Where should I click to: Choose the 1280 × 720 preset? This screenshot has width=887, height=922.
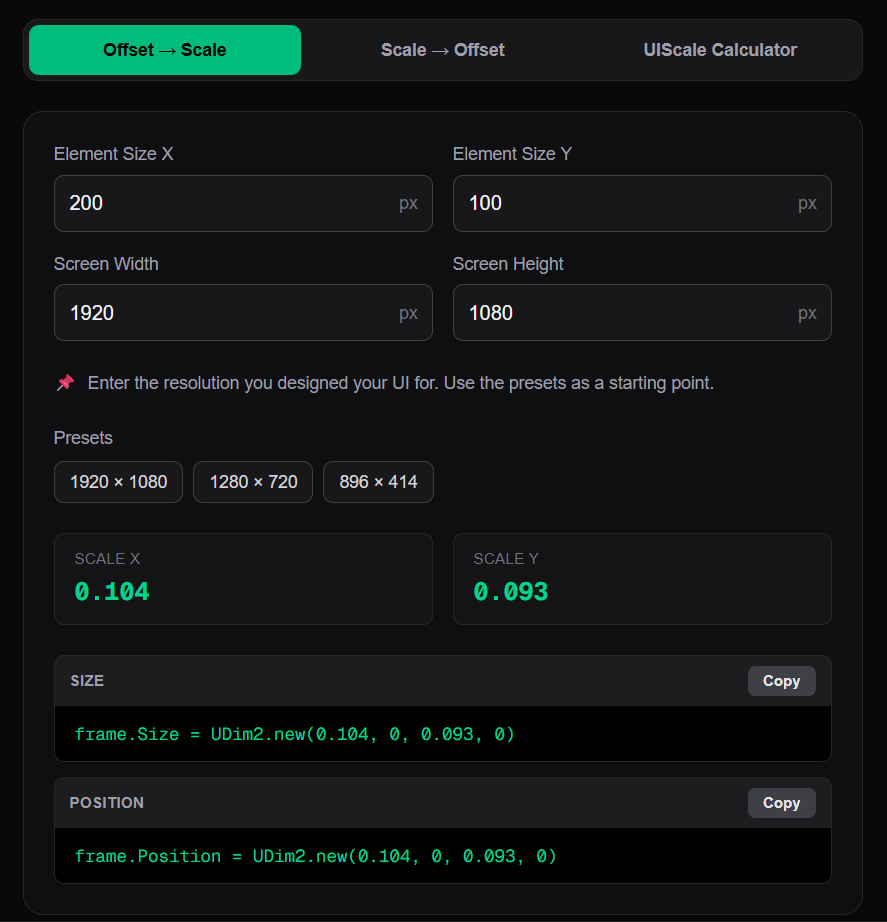tap(253, 482)
